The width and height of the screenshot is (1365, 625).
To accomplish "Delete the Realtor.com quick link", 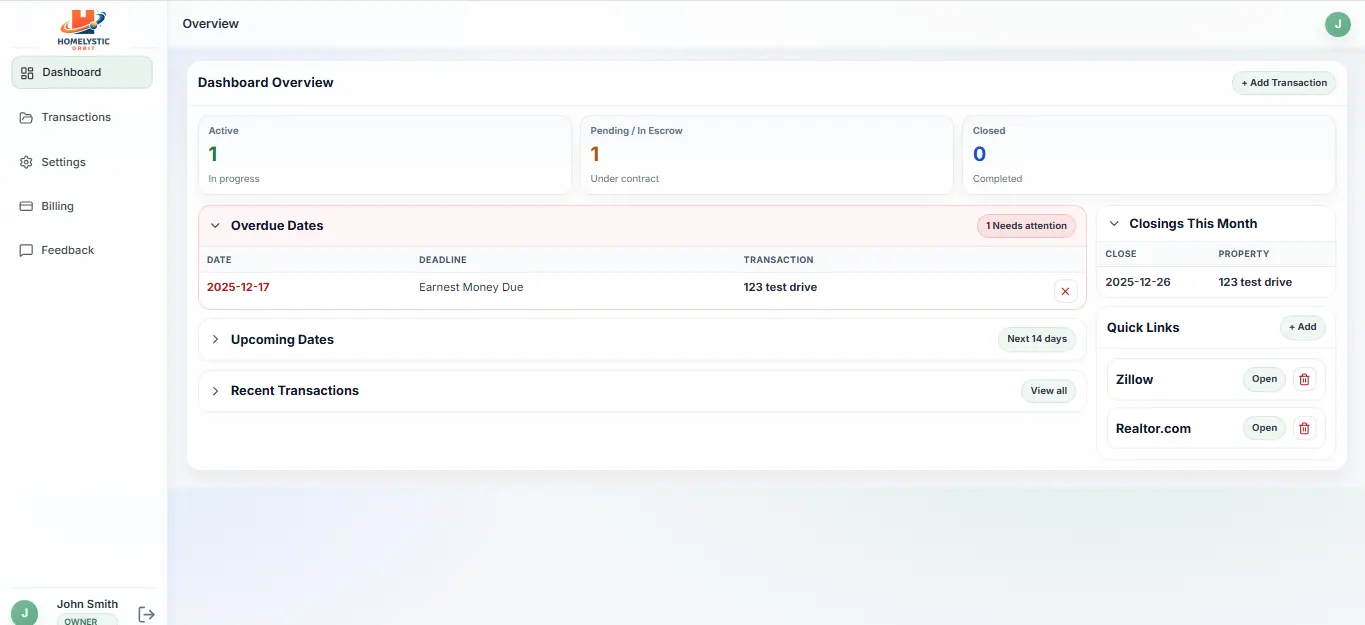I will pyautogui.click(x=1304, y=428).
